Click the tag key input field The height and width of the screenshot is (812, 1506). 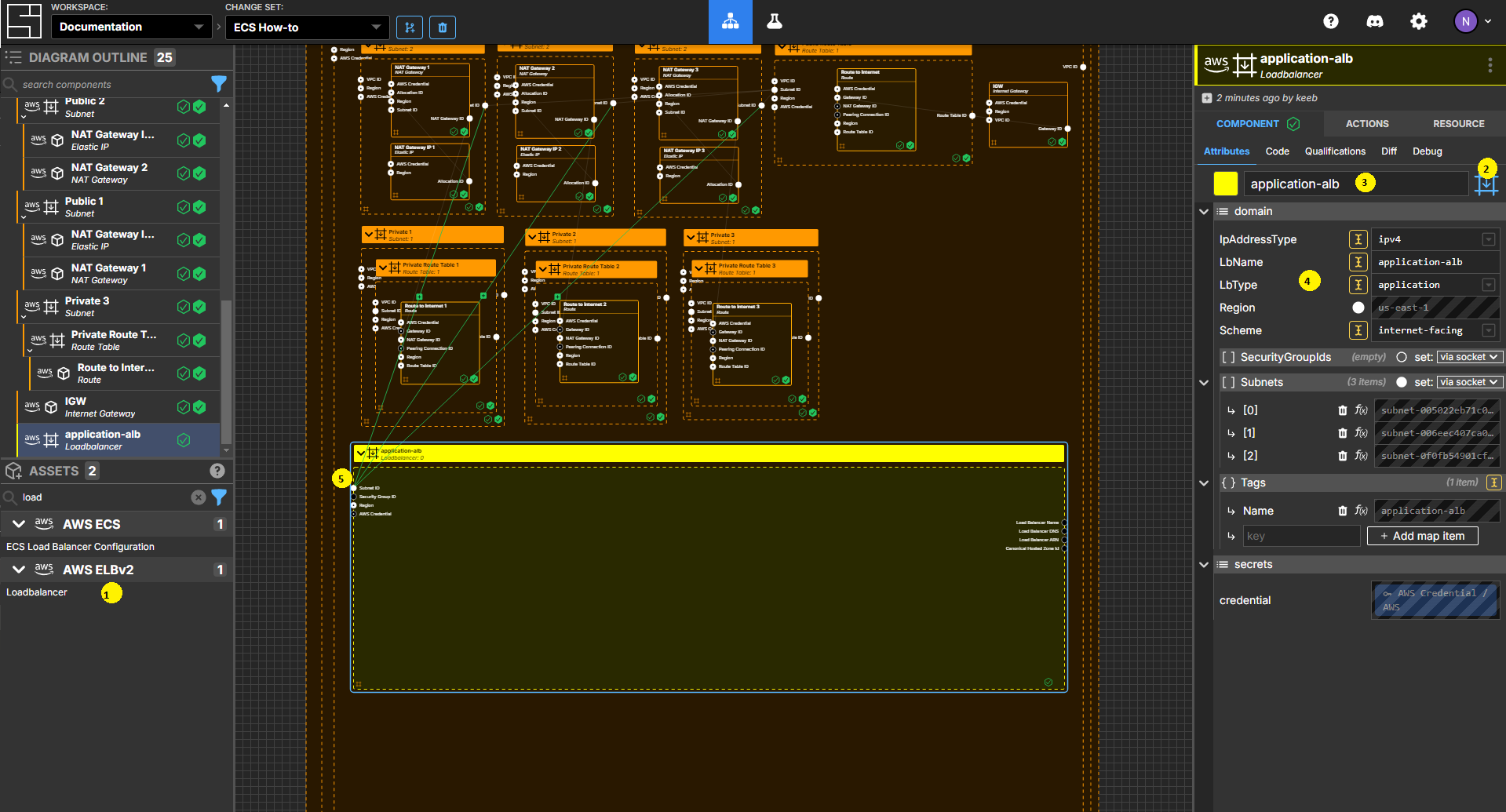(1301, 536)
